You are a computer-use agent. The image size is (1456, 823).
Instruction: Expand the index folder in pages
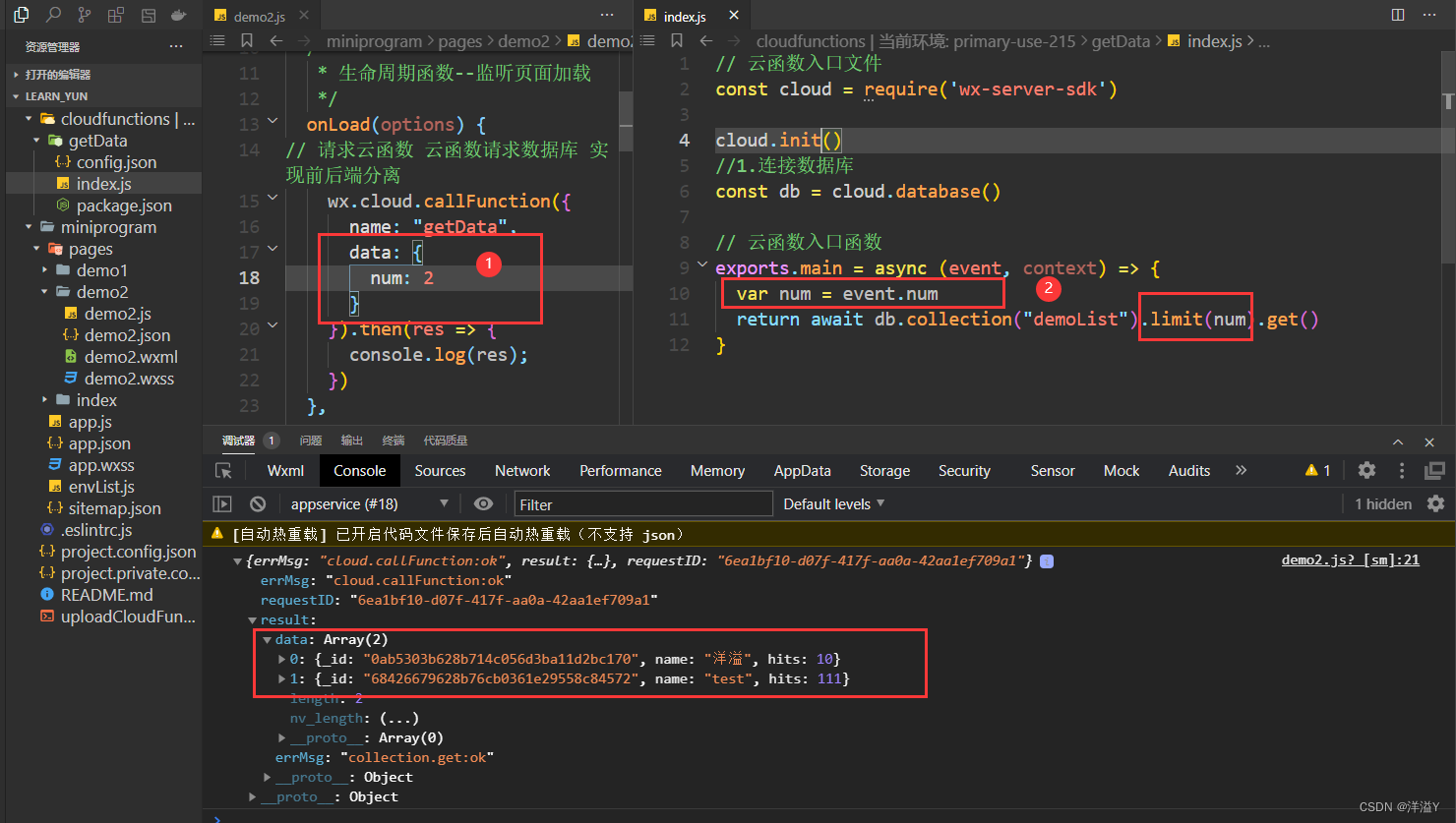pyautogui.click(x=44, y=400)
